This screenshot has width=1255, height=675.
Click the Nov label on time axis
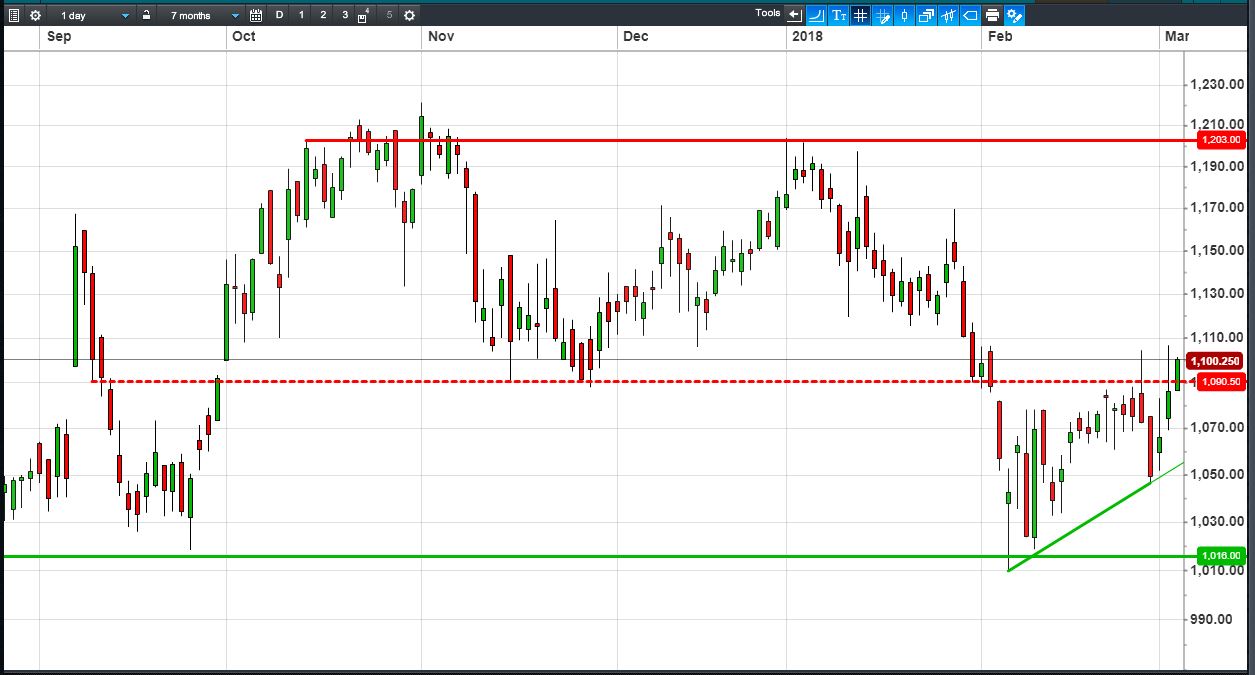pos(441,36)
